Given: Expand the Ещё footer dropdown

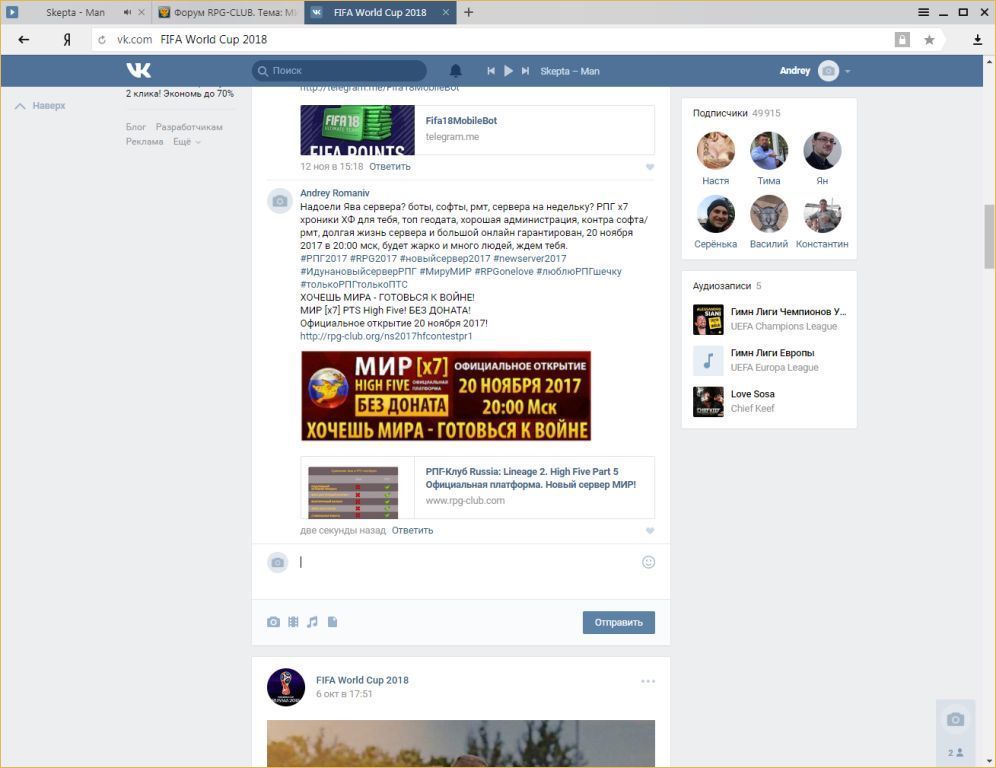Looking at the screenshot, I should tap(187, 142).
